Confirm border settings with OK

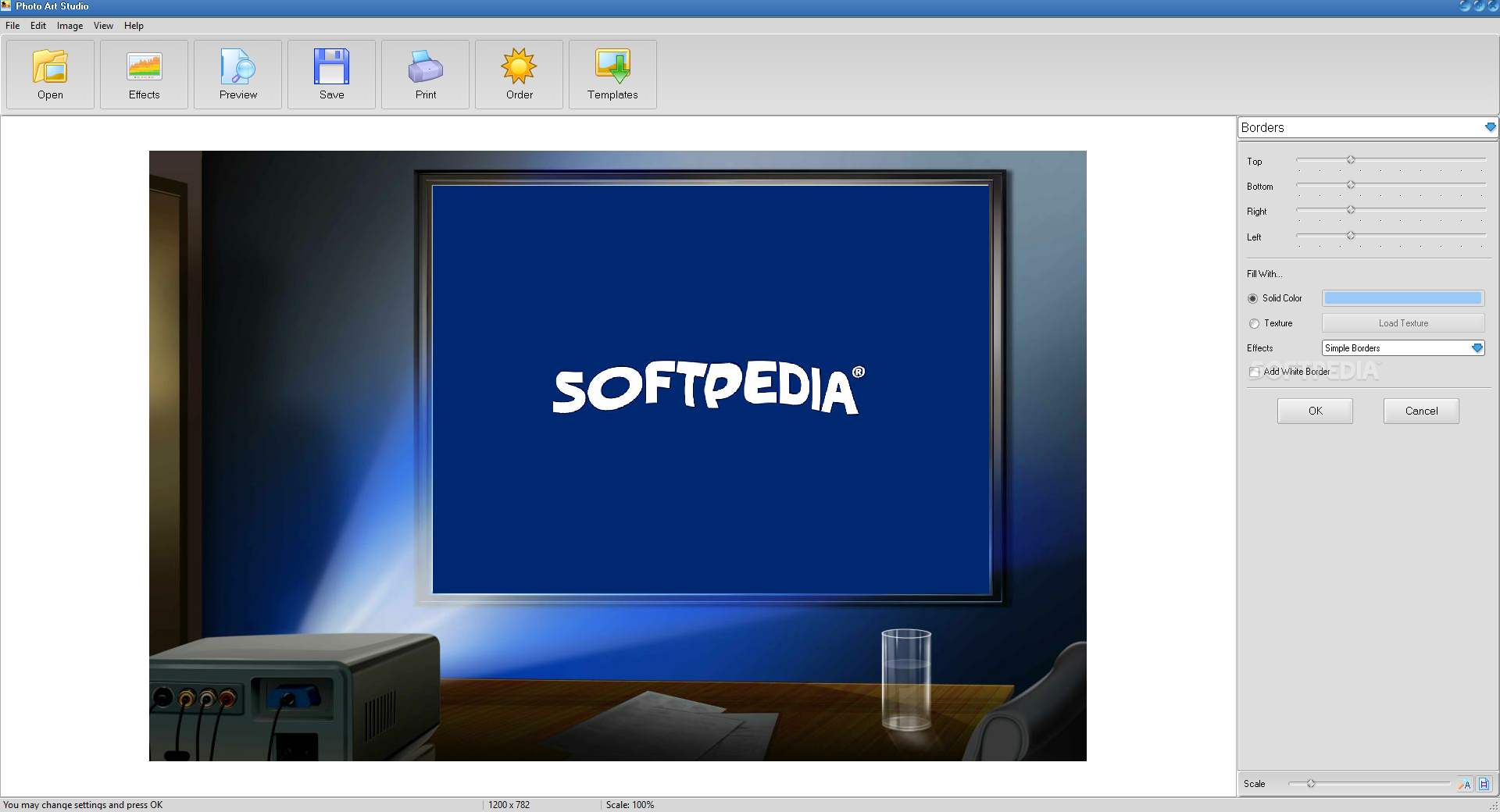tap(1315, 411)
